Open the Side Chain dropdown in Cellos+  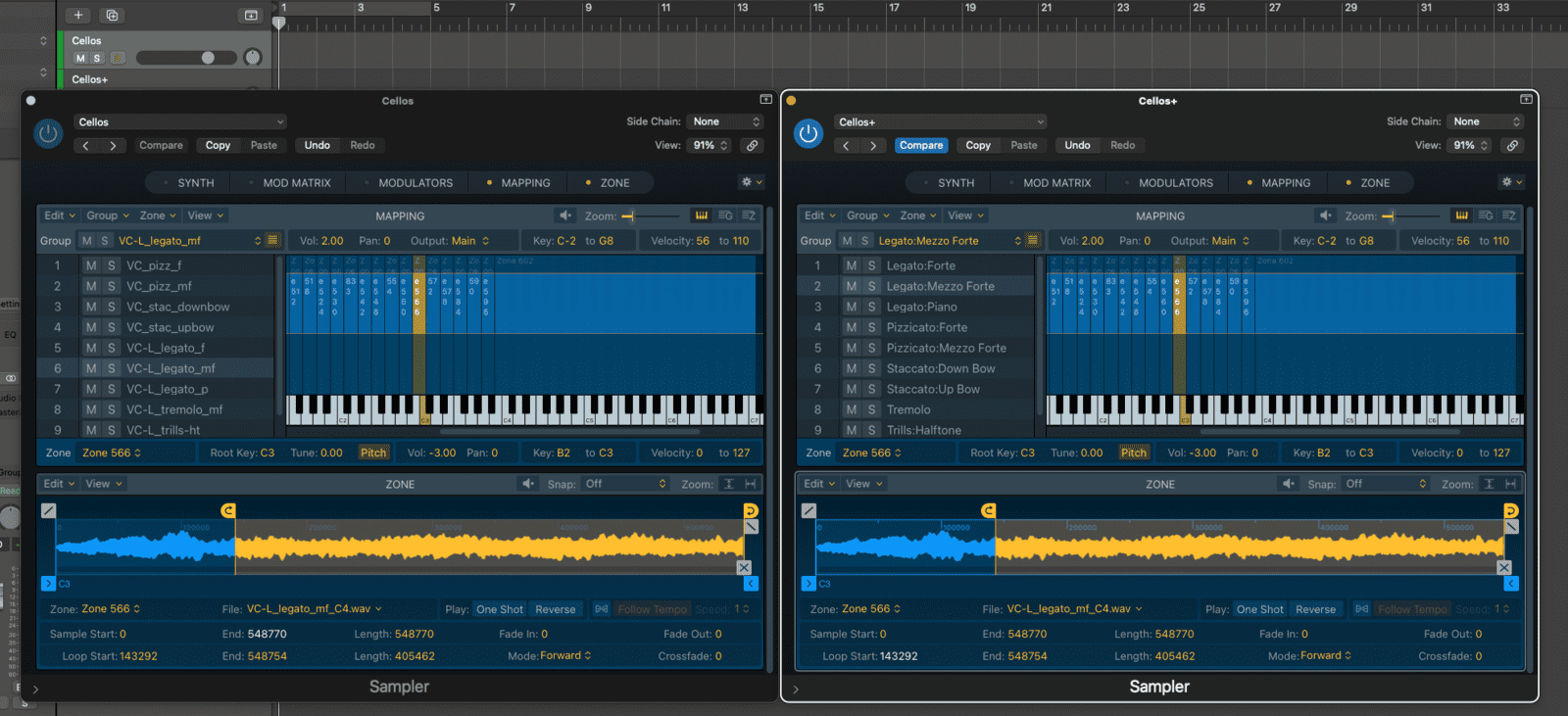pyautogui.click(x=1487, y=121)
